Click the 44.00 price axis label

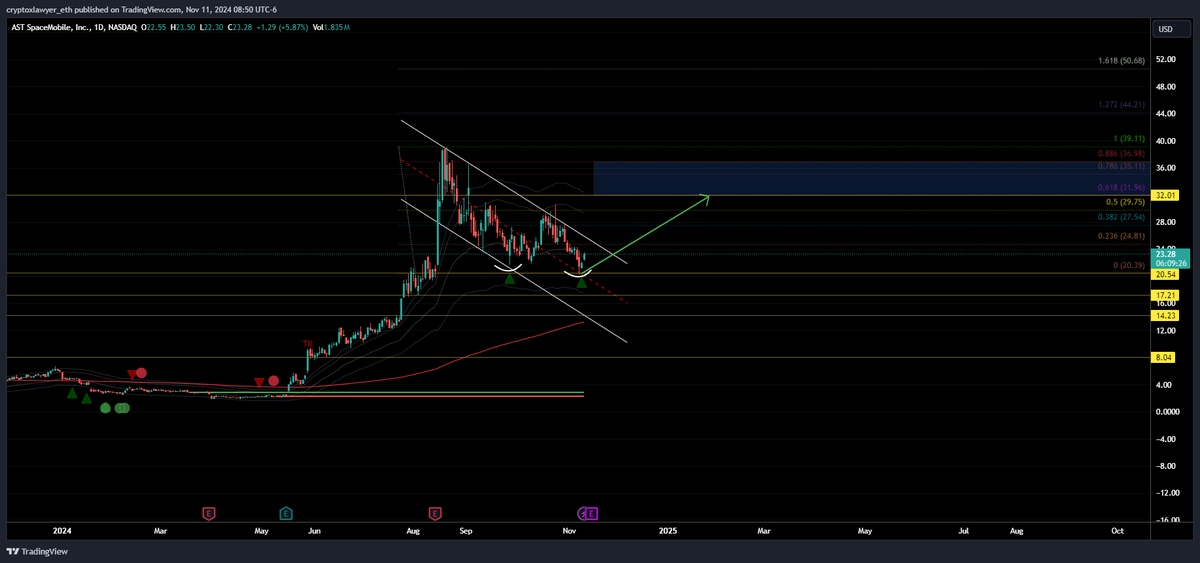[1165, 114]
